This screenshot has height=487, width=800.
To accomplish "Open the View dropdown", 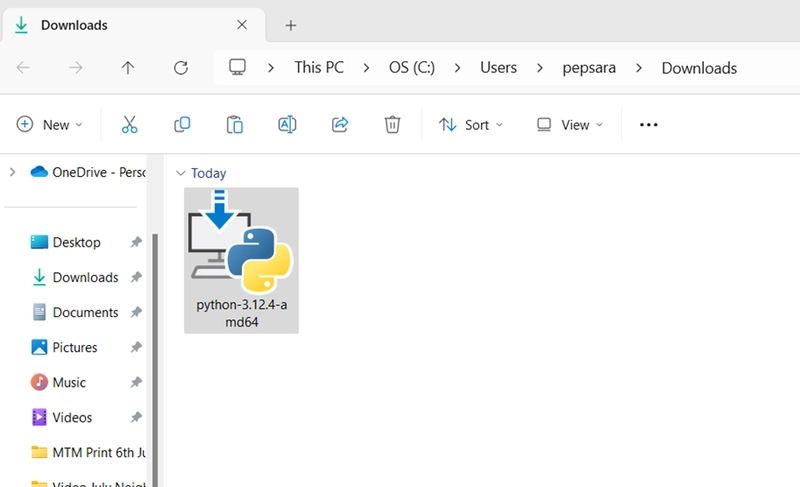I will (x=569, y=124).
